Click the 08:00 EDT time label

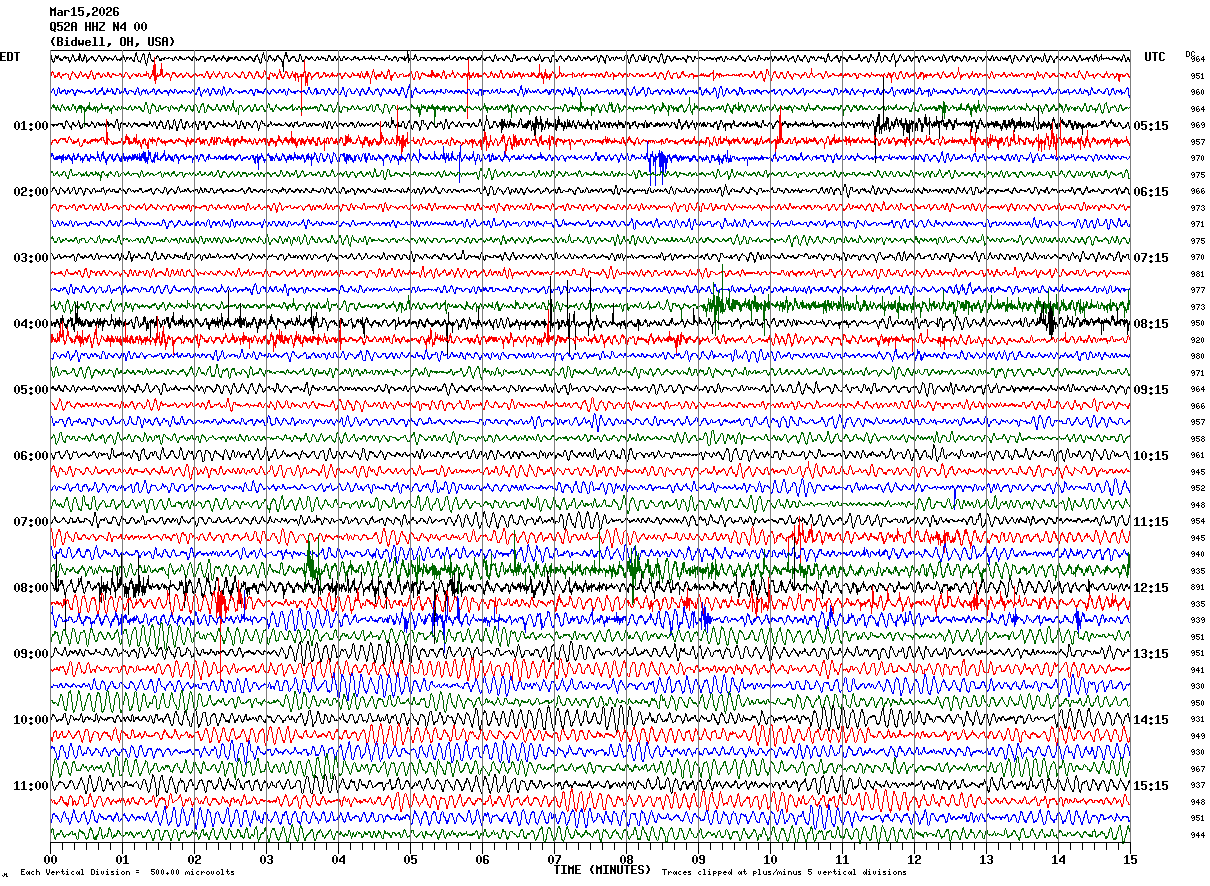click(x=31, y=588)
